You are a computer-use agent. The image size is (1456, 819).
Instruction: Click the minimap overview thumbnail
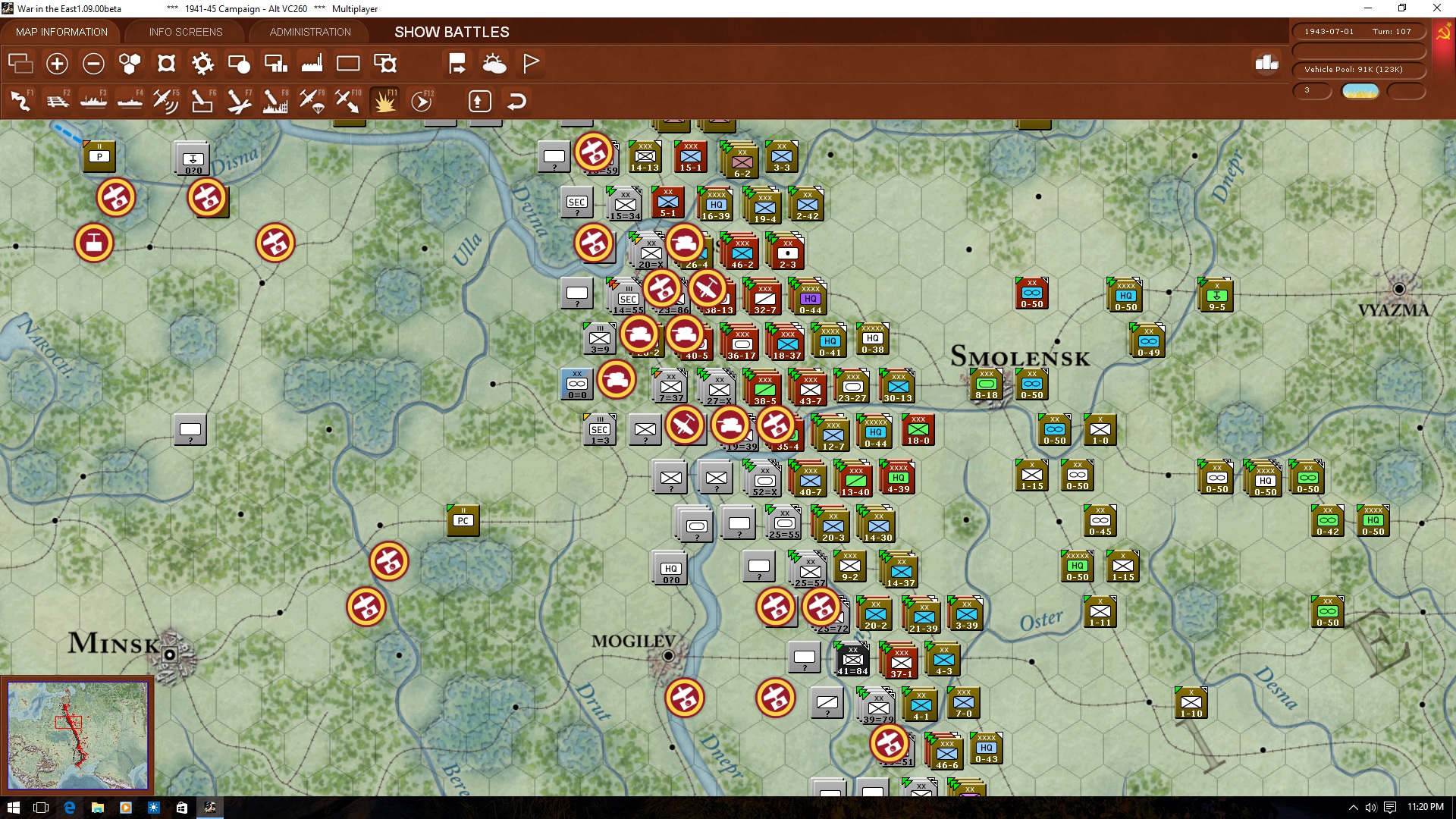77,735
